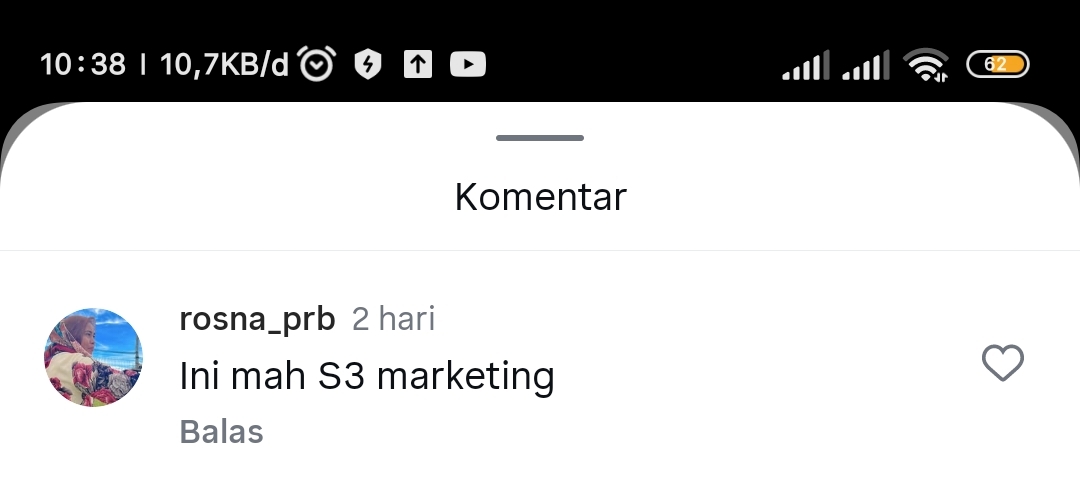This screenshot has width=1080, height=490.
Task: Grab the sheet drag handle bar
Action: pyautogui.click(x=540, y=138)
